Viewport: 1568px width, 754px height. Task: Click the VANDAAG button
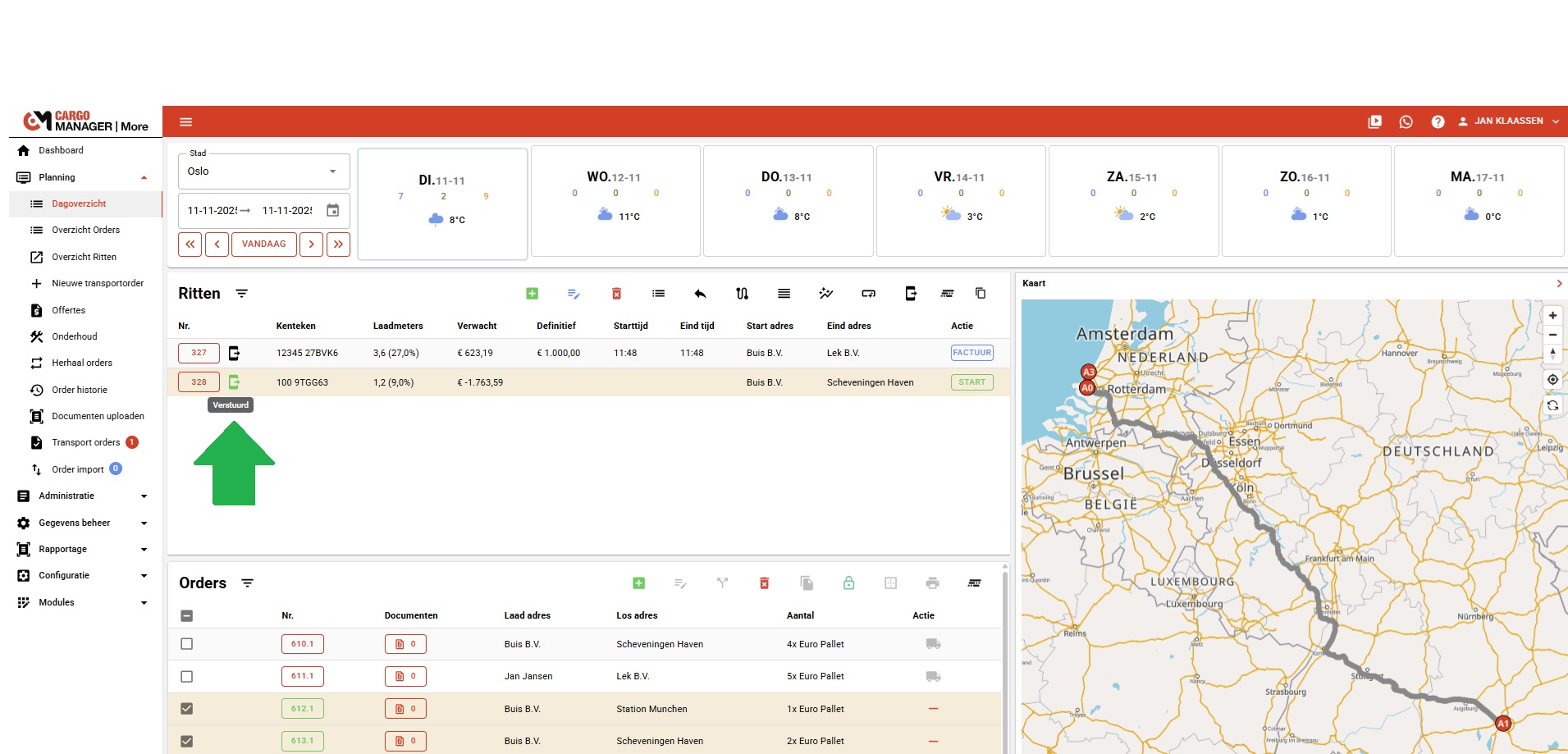point(264,244)
